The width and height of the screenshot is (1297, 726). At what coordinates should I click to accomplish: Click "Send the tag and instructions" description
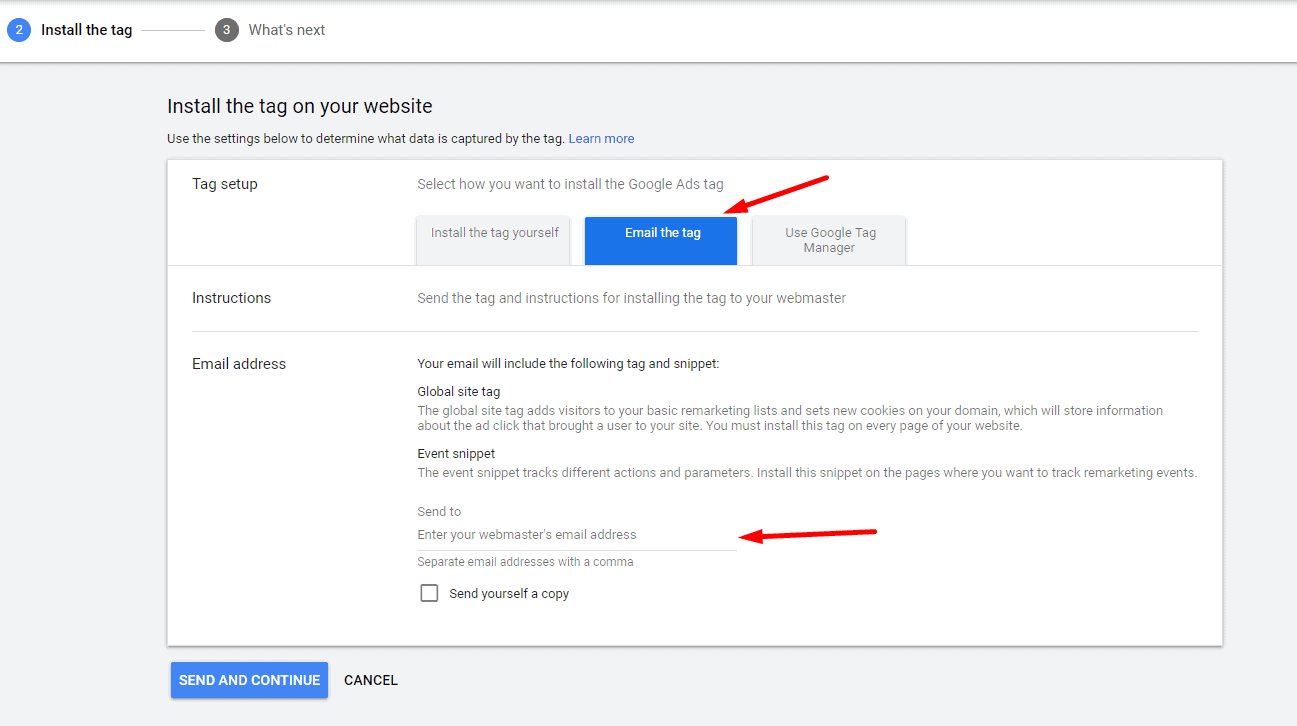(x=631, y=298)
